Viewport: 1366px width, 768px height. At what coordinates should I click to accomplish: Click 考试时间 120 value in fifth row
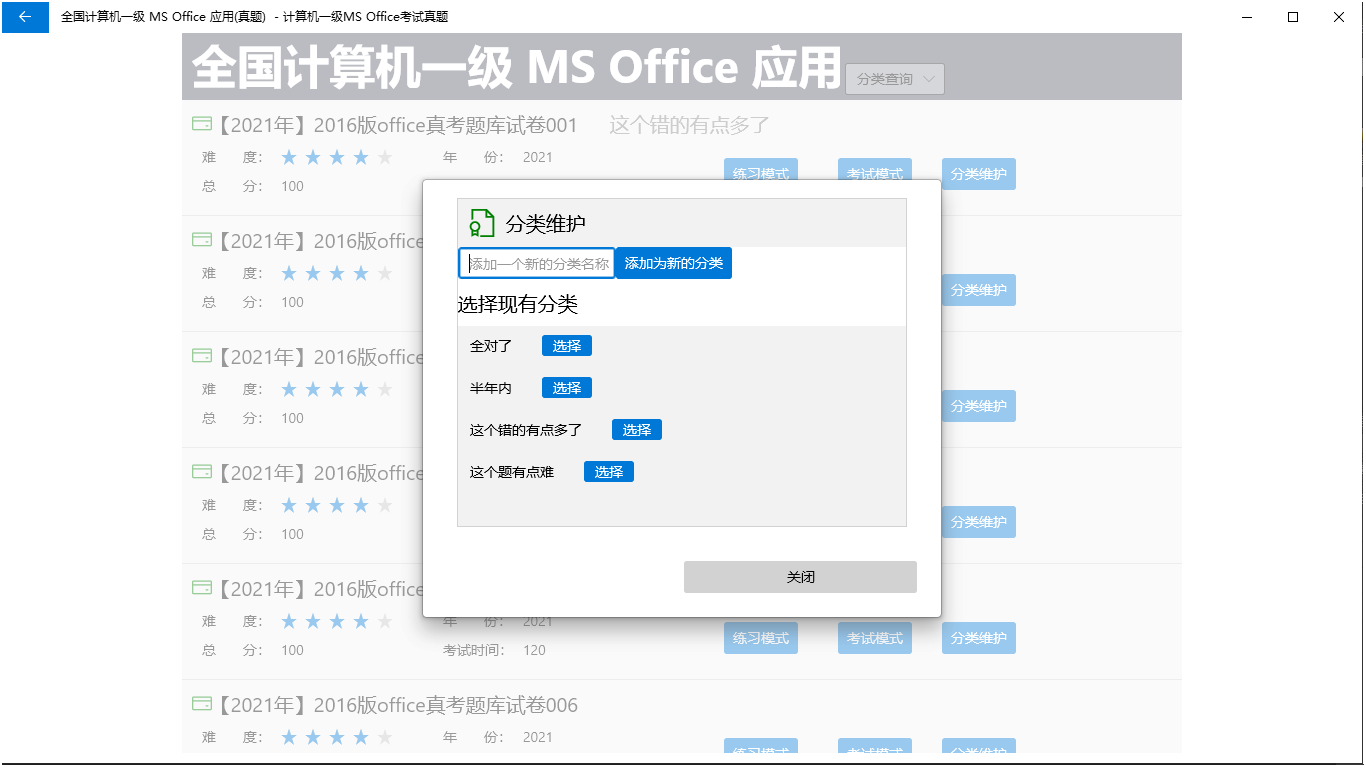[535, 650]
